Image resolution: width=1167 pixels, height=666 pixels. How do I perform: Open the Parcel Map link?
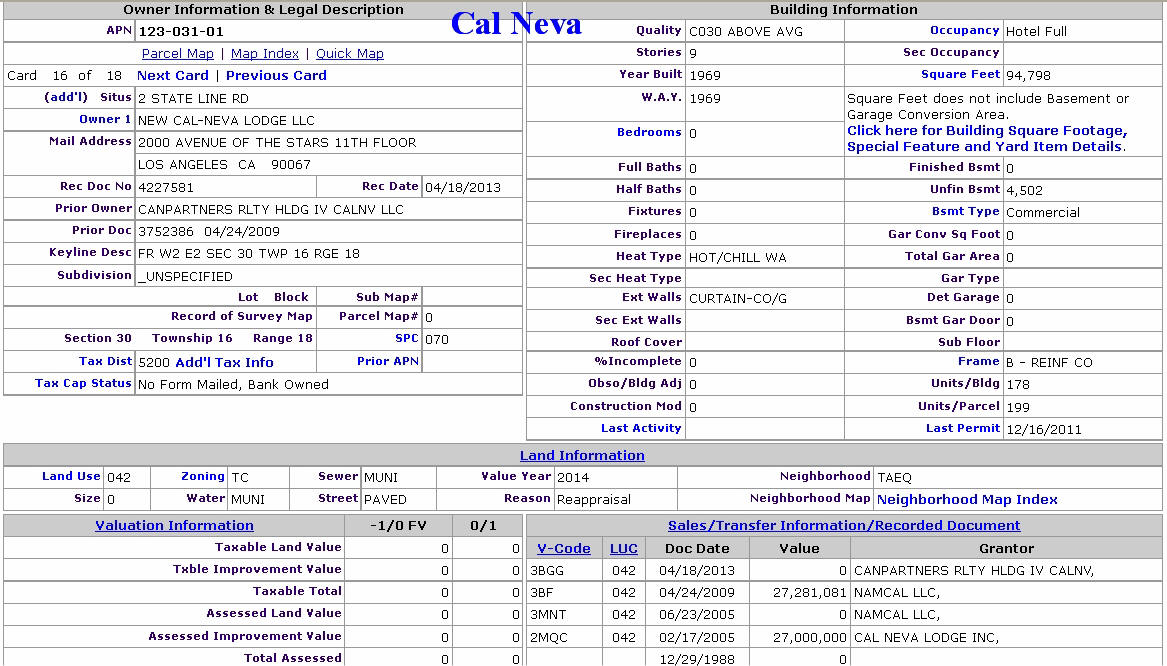(x=177, y=54)
